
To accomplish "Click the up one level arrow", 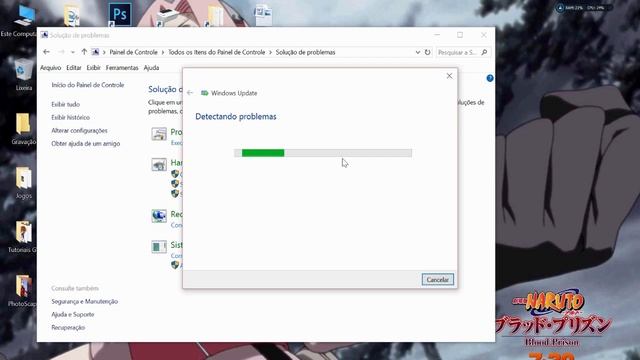I will coord(84,52).
